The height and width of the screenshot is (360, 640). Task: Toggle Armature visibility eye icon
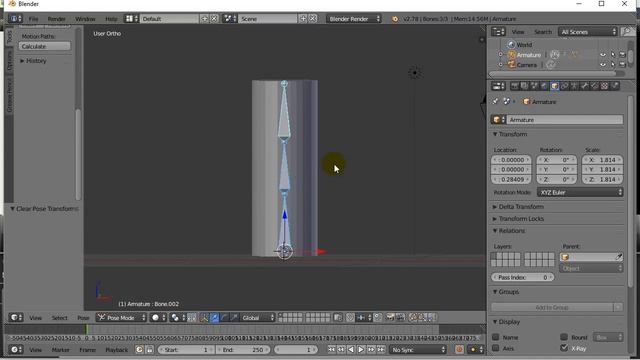click(603, 55)
